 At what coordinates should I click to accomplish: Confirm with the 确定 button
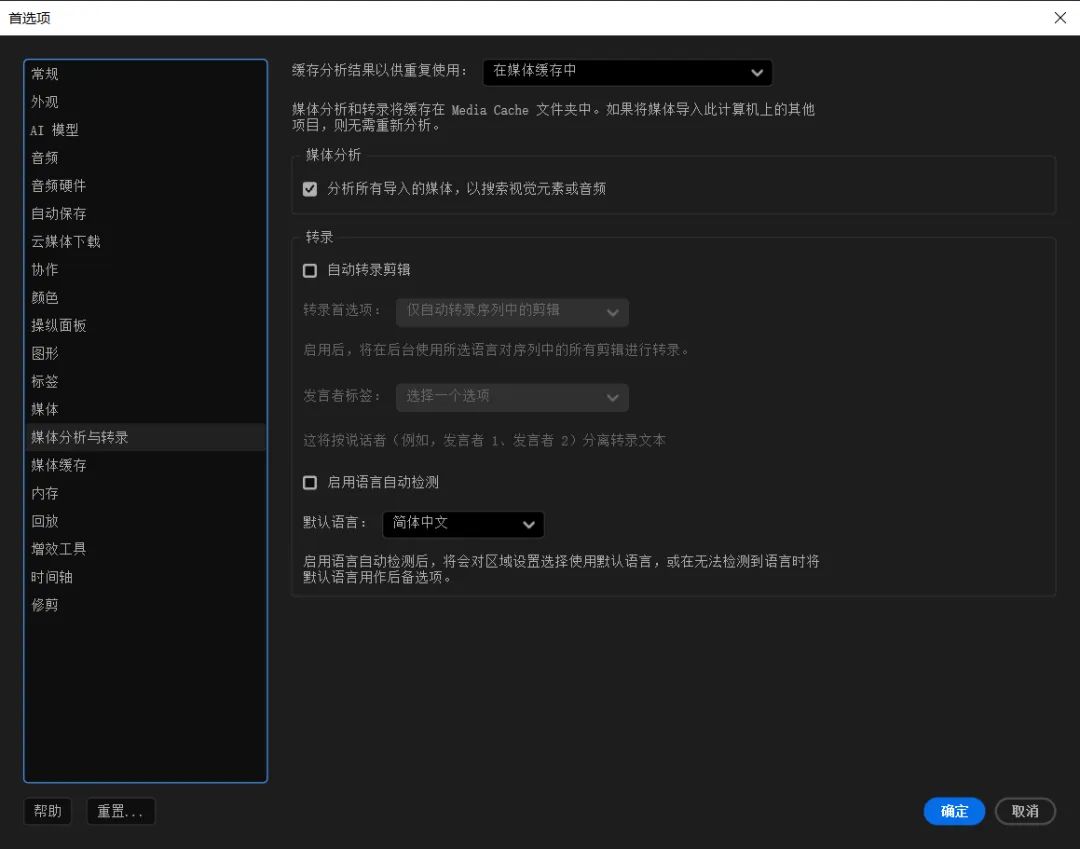954,811
